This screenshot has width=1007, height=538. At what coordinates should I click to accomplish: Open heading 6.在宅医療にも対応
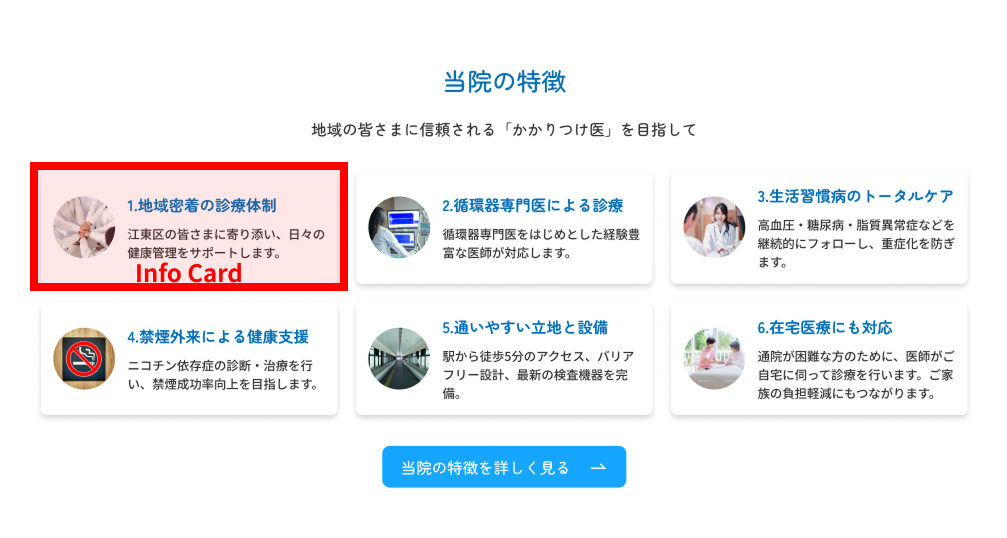tap(825, 327)
